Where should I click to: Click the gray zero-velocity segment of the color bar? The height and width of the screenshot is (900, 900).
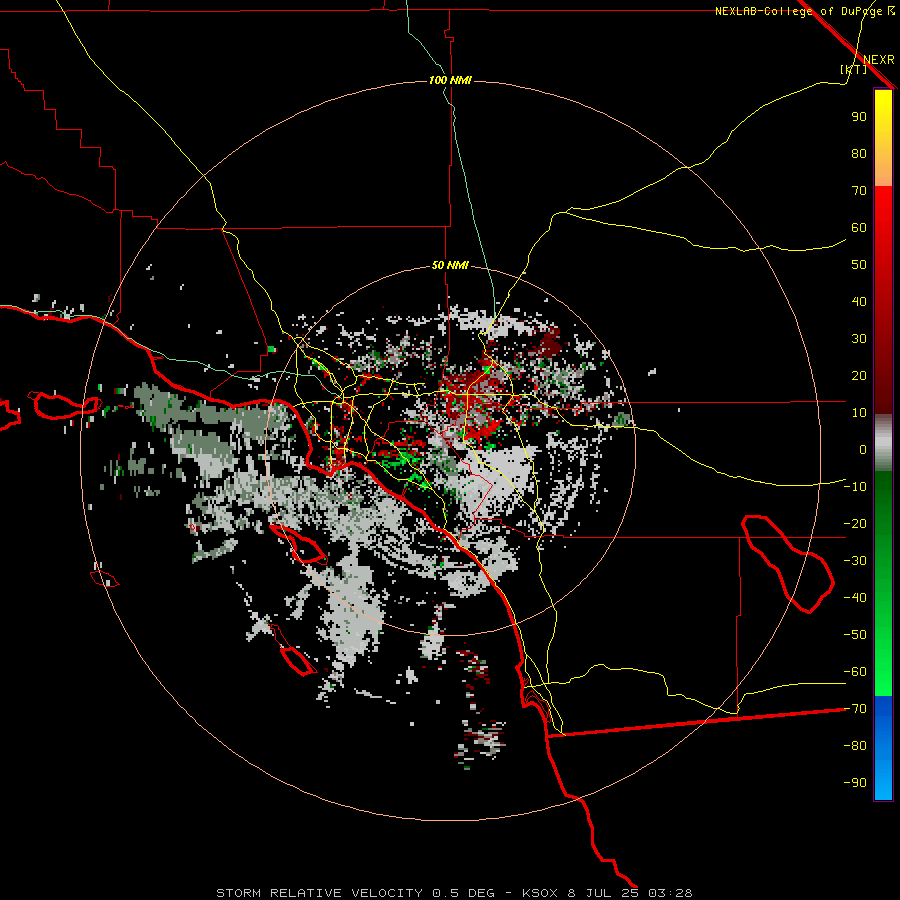pos(883,443)
